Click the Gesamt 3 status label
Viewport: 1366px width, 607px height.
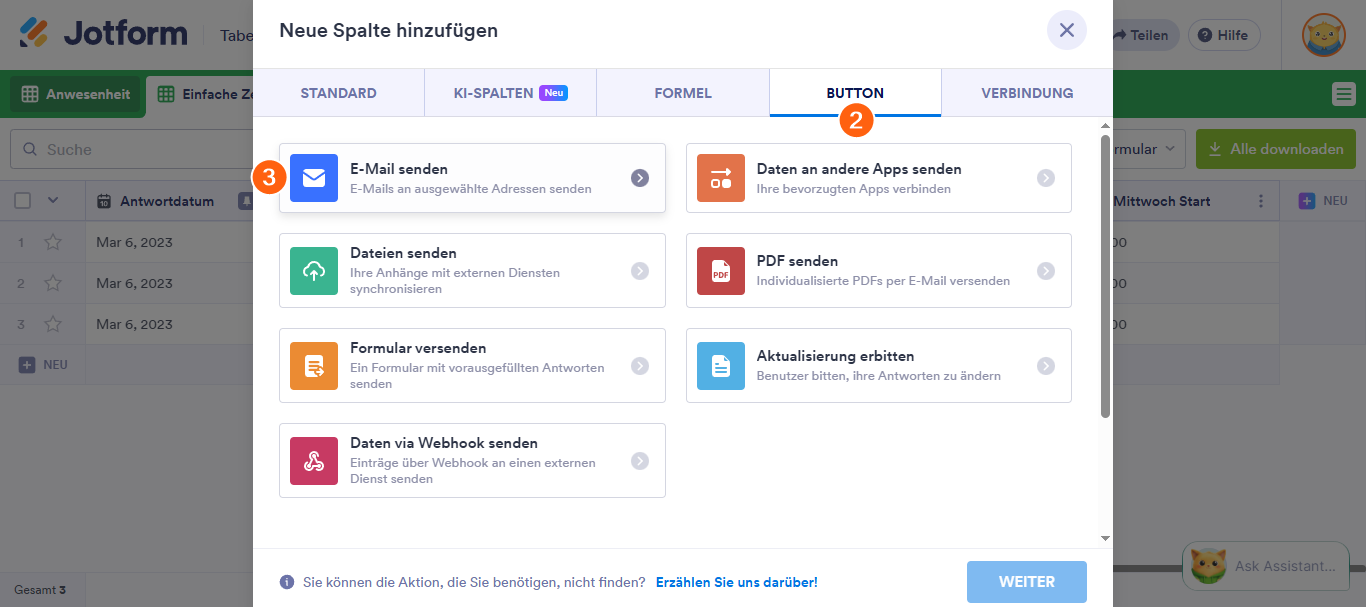(x=40, y=590)
